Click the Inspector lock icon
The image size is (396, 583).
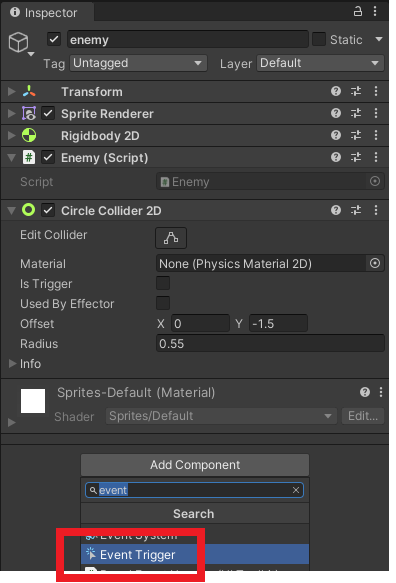(x=357, y=11)
